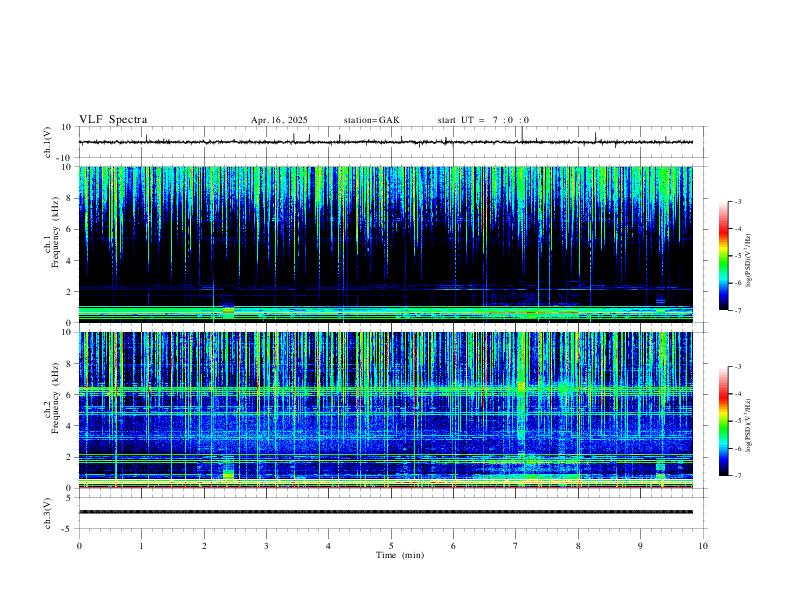The image size is (792, 612).
Task: Click the '8' kHz tick of ch.1 spectrogram
Action: [x=70, y=198]
